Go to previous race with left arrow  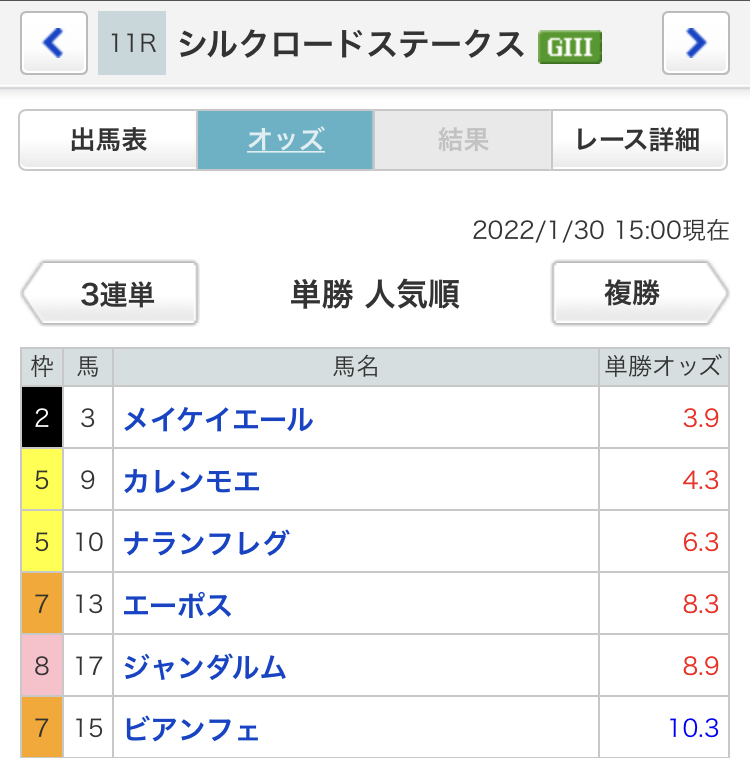click(54, 43)
